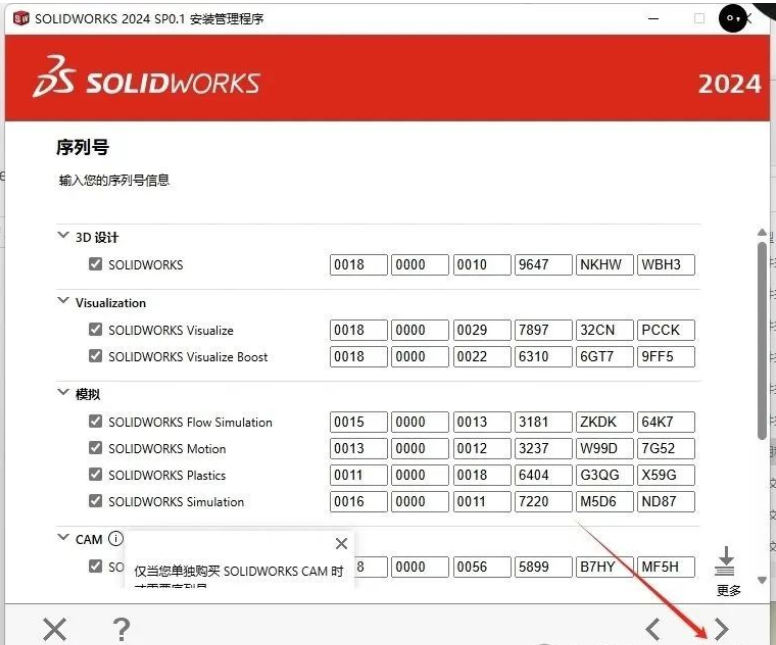Click CAM serial field B7HY
Viewport: 776px width, 645px height.
[x=604, y=567]
